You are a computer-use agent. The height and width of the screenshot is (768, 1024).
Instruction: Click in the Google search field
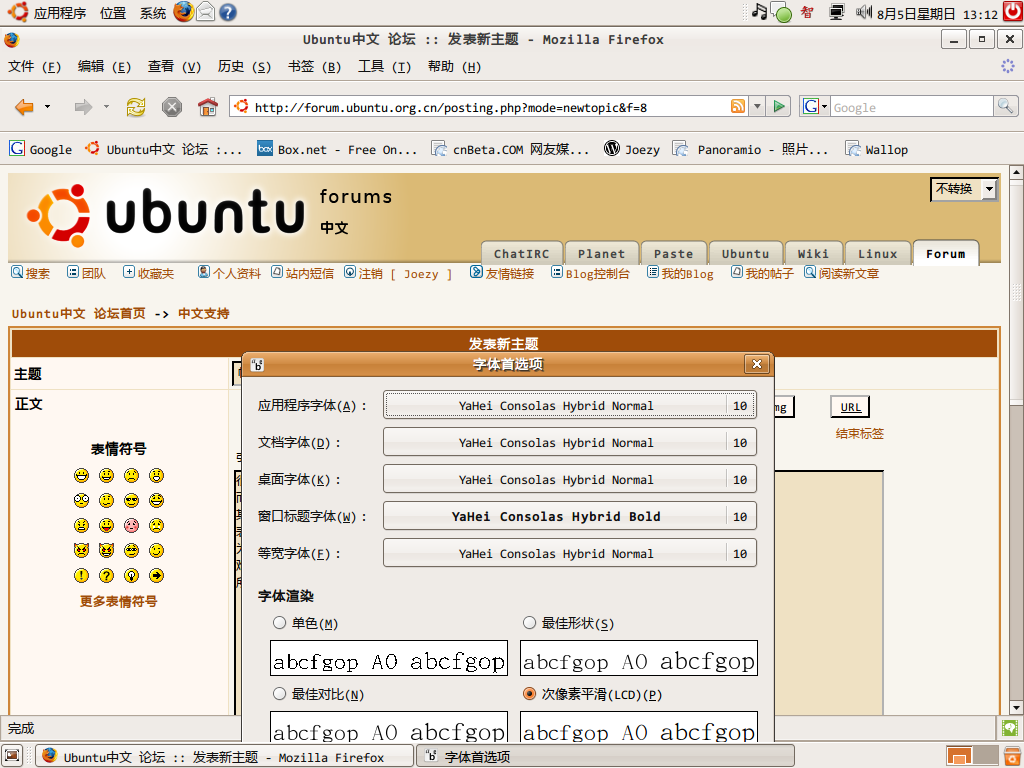click(912, 106)
